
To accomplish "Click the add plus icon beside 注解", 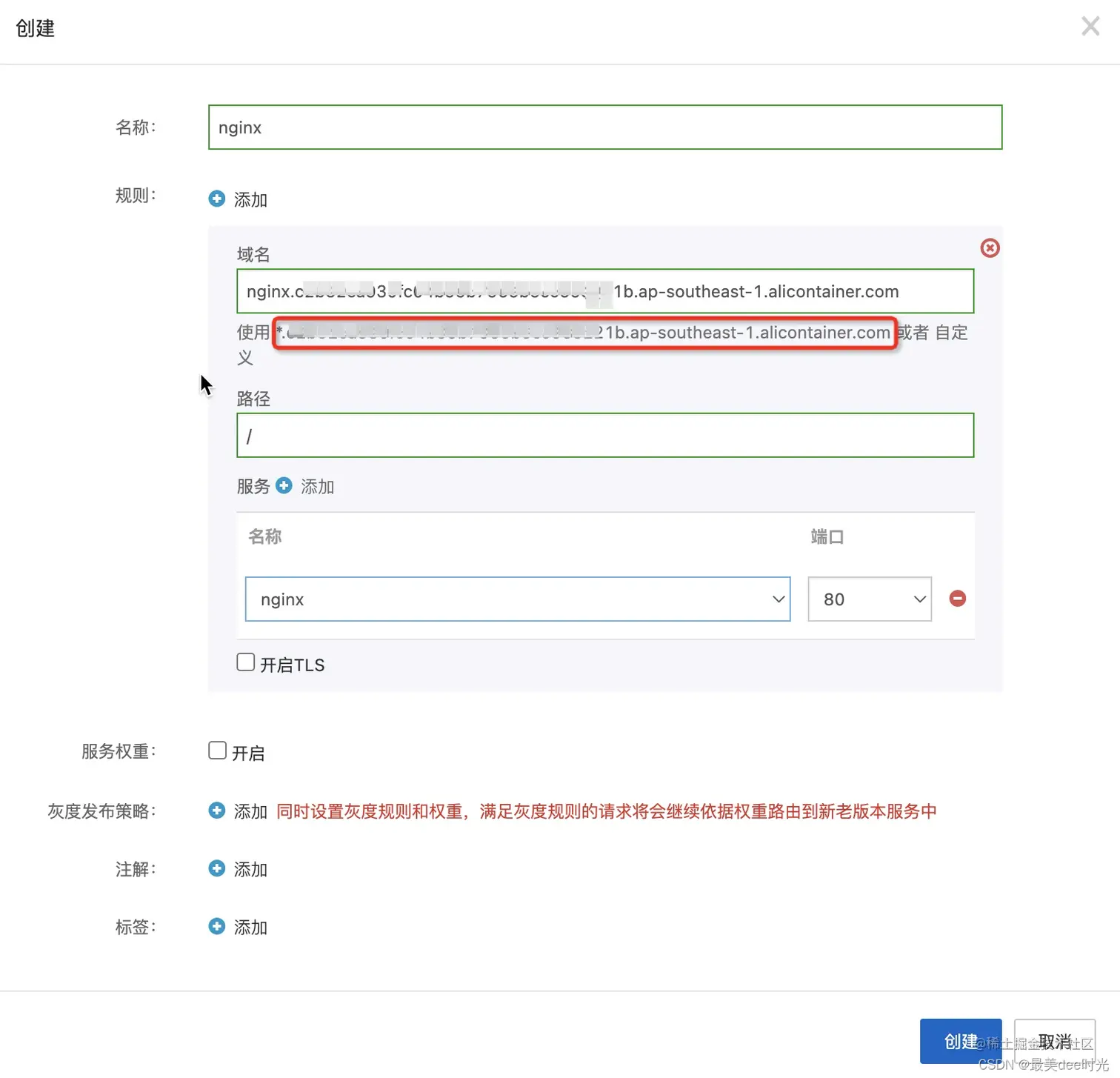I will click(x=216, y=868).
